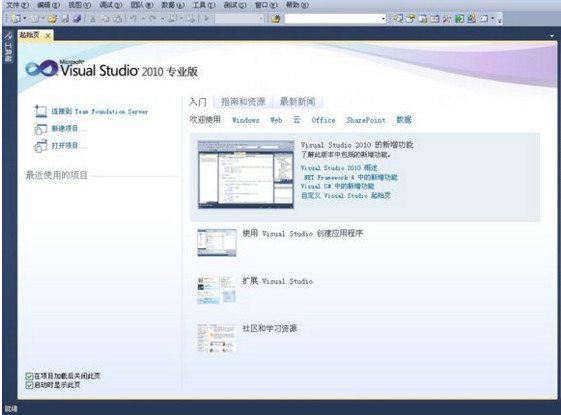This screenshot has width=561, height=415.
Task: Open the toolbar options overflow arrow
Action: (500, 20)
